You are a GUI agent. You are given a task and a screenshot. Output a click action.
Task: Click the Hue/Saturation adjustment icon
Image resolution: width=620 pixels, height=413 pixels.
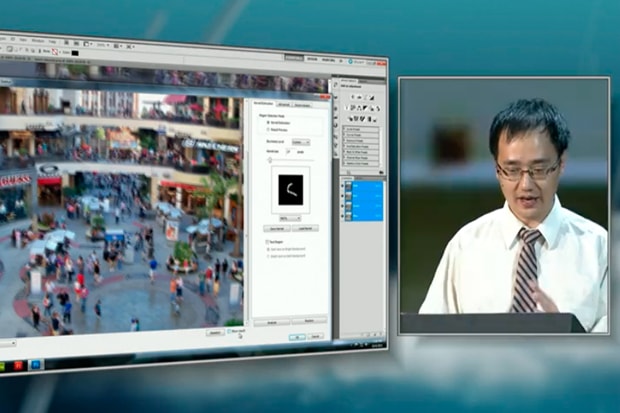[x=353, y=108]
